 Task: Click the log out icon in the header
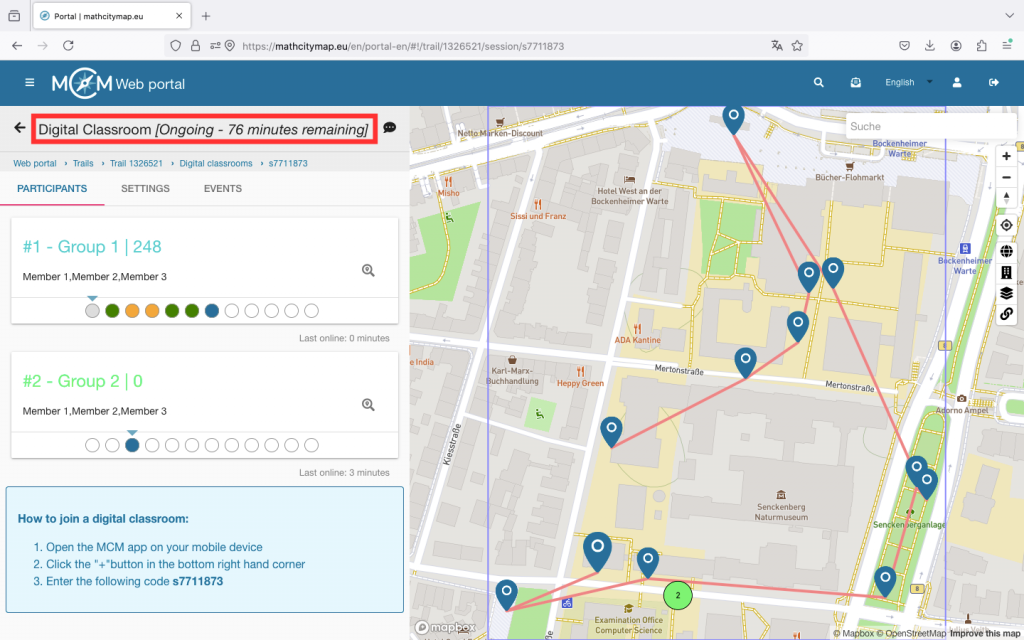coord(993,83)
